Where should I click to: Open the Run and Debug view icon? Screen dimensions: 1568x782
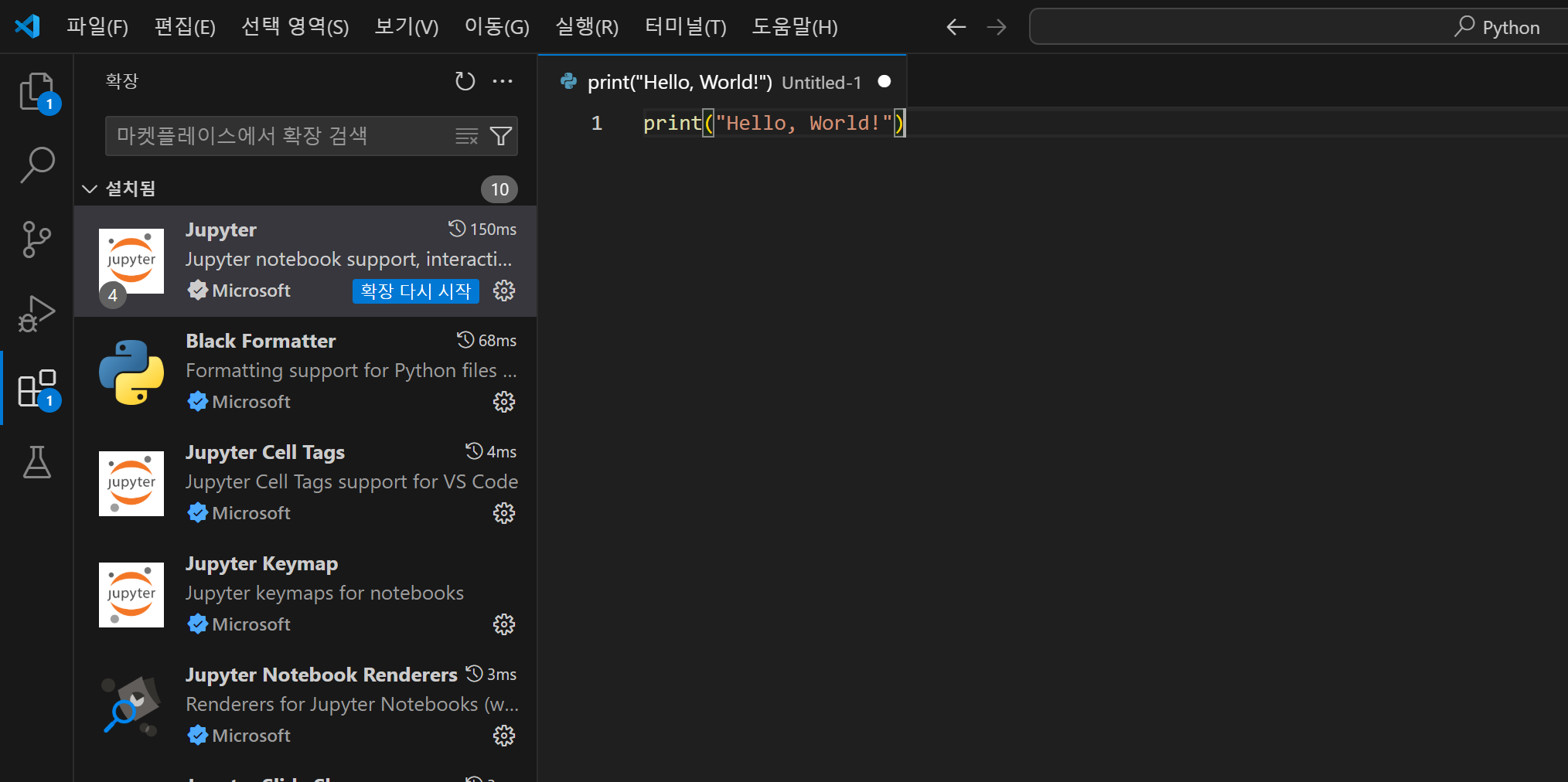tap(37, 313)
